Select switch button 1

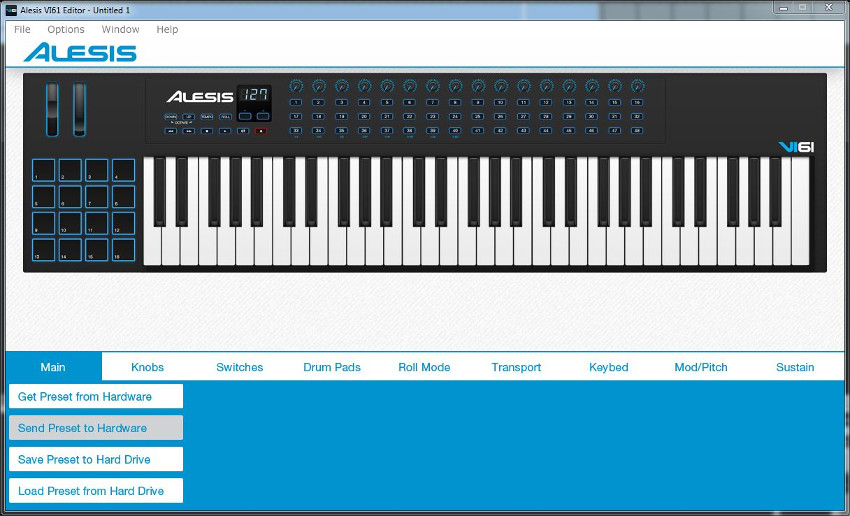(x=295, y=102)
